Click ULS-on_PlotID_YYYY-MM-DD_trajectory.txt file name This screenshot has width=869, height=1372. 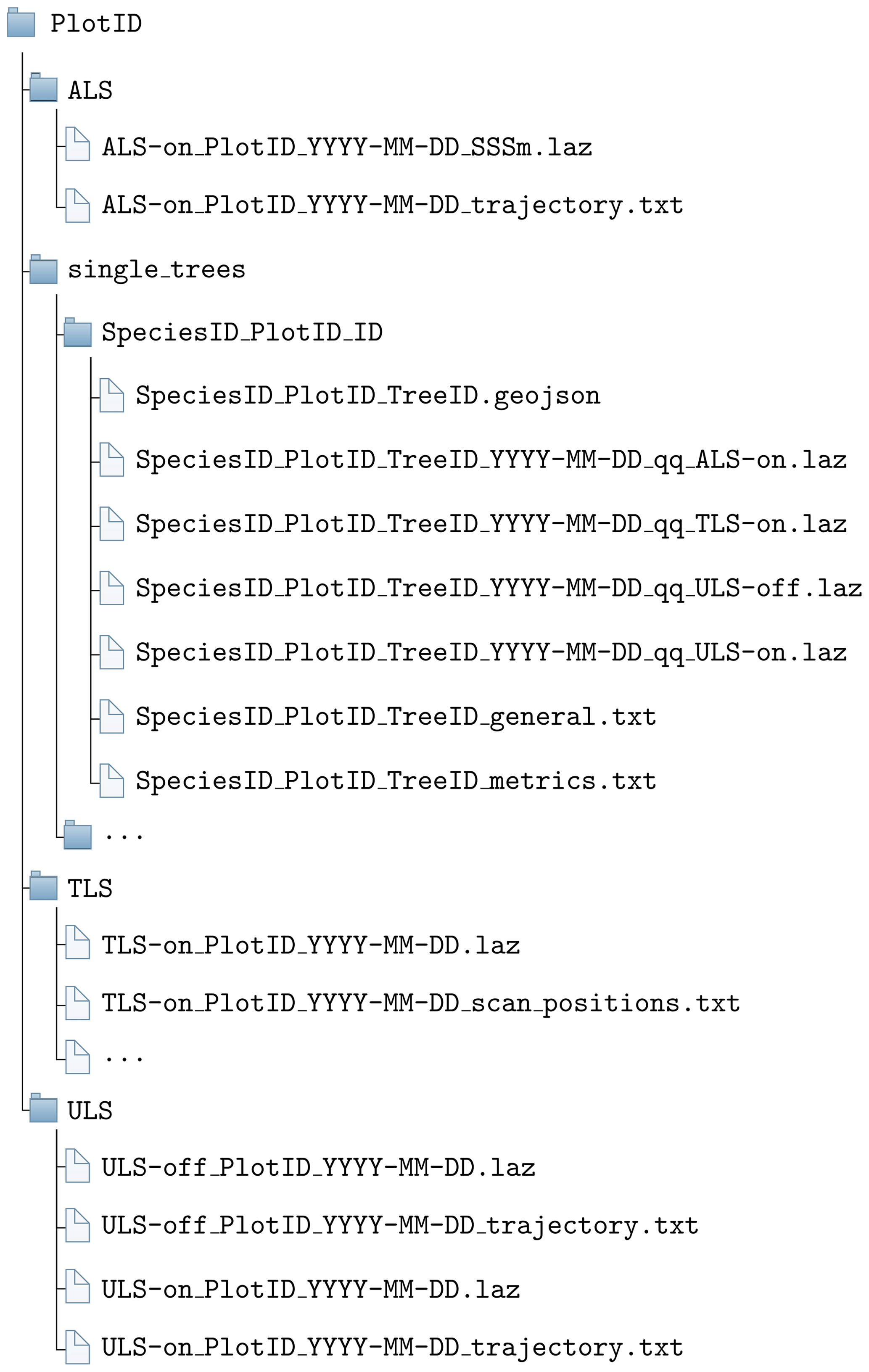coord(392,1348)
